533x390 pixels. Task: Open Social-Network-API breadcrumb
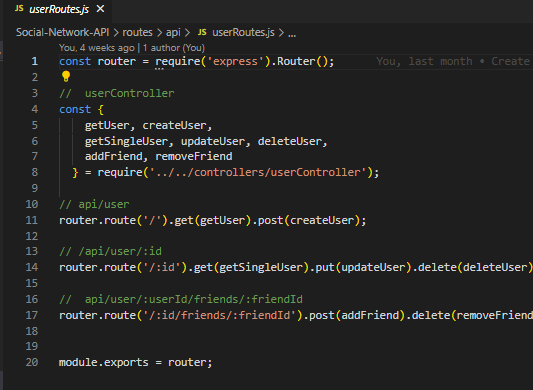tap(63, 32)
